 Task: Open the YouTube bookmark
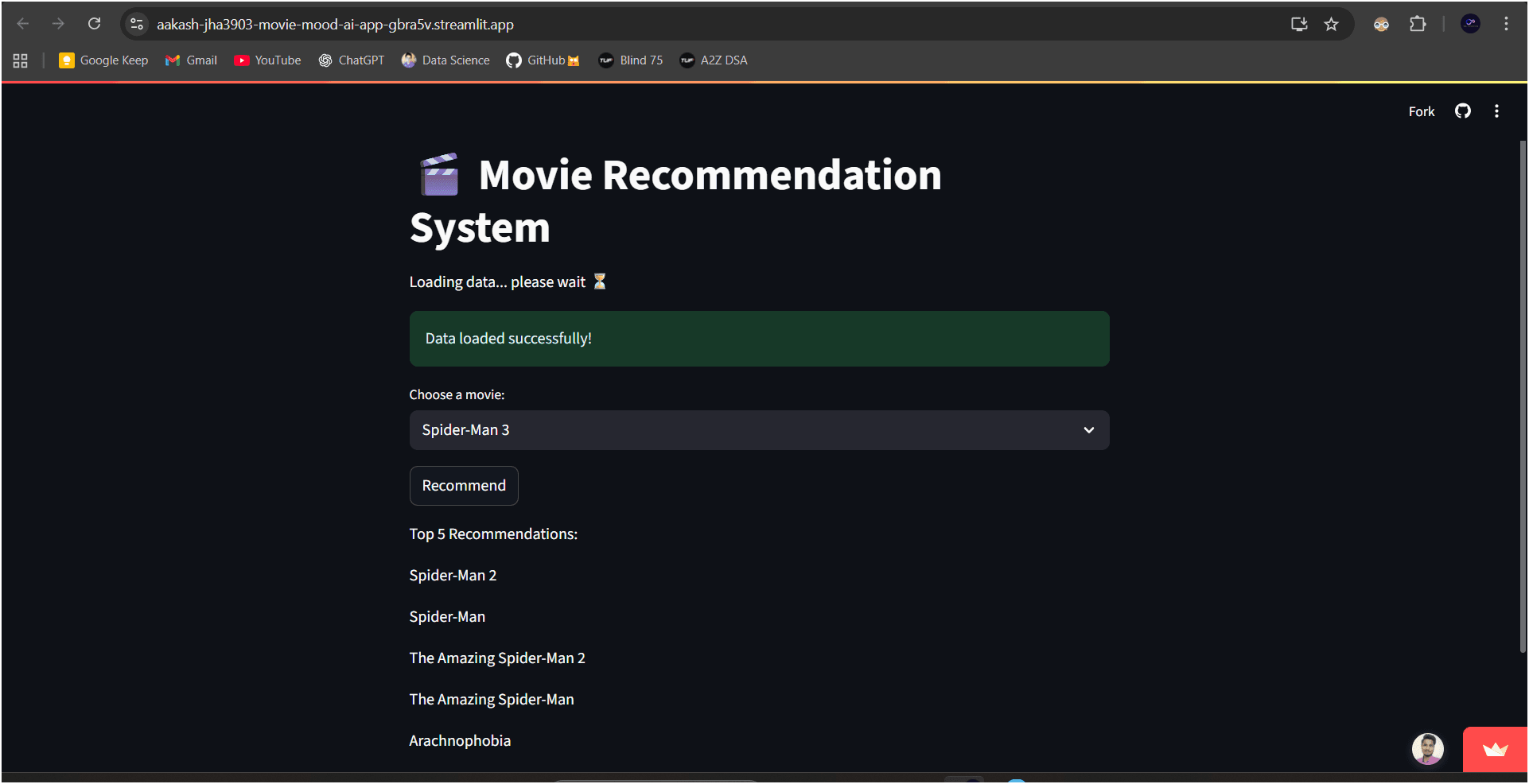(x=267, y=60)
